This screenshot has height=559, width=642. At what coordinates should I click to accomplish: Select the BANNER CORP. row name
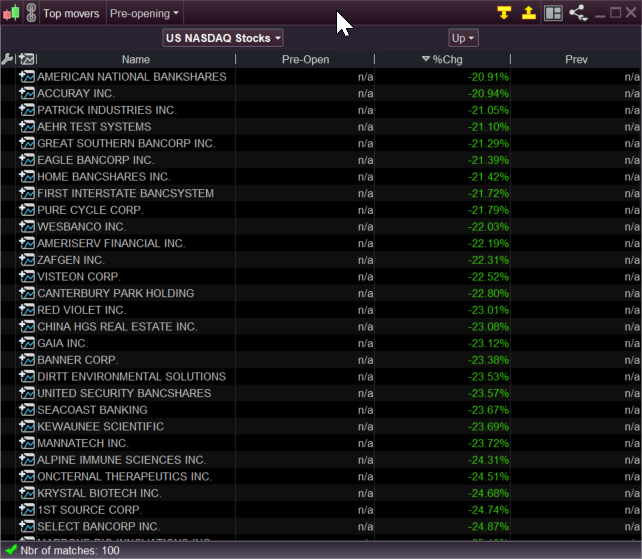[x=78, y=360]
